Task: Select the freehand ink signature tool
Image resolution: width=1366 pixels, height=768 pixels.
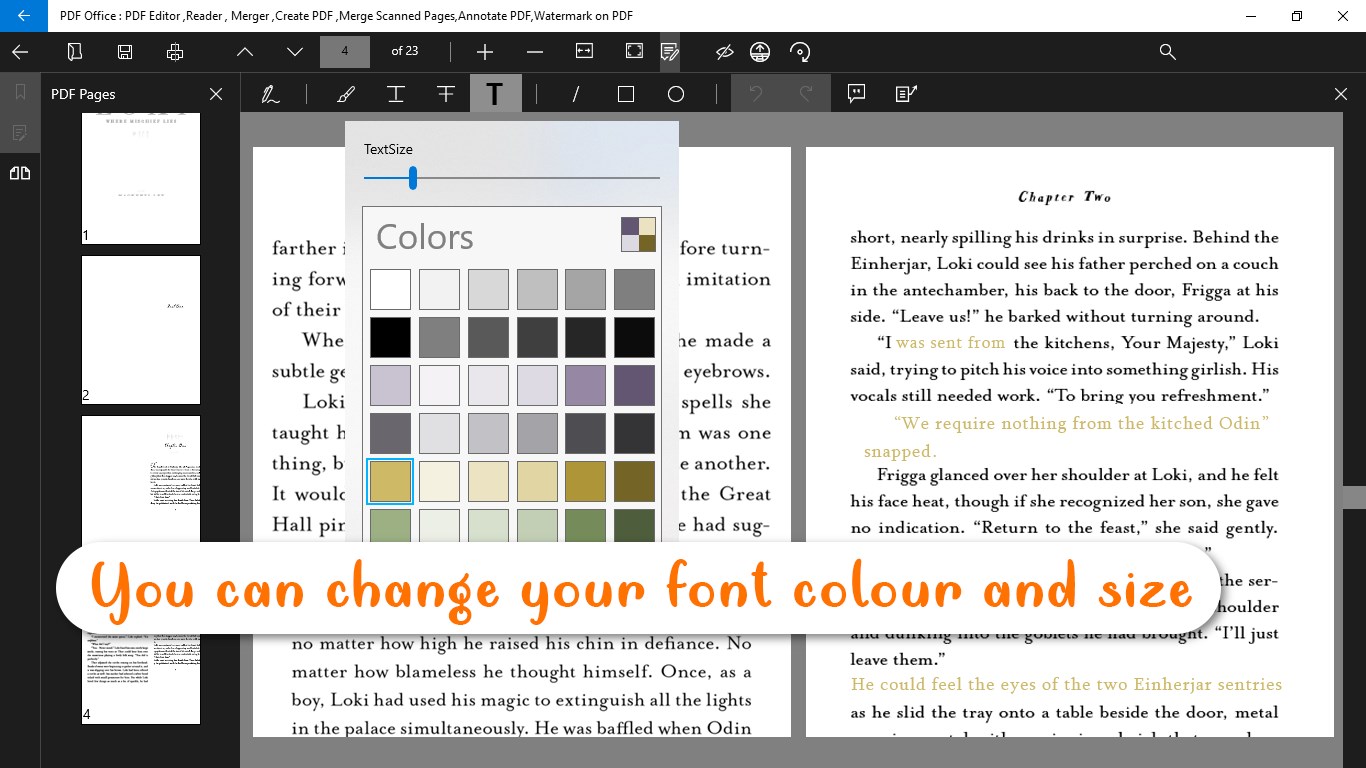Action: click(270, 94)
